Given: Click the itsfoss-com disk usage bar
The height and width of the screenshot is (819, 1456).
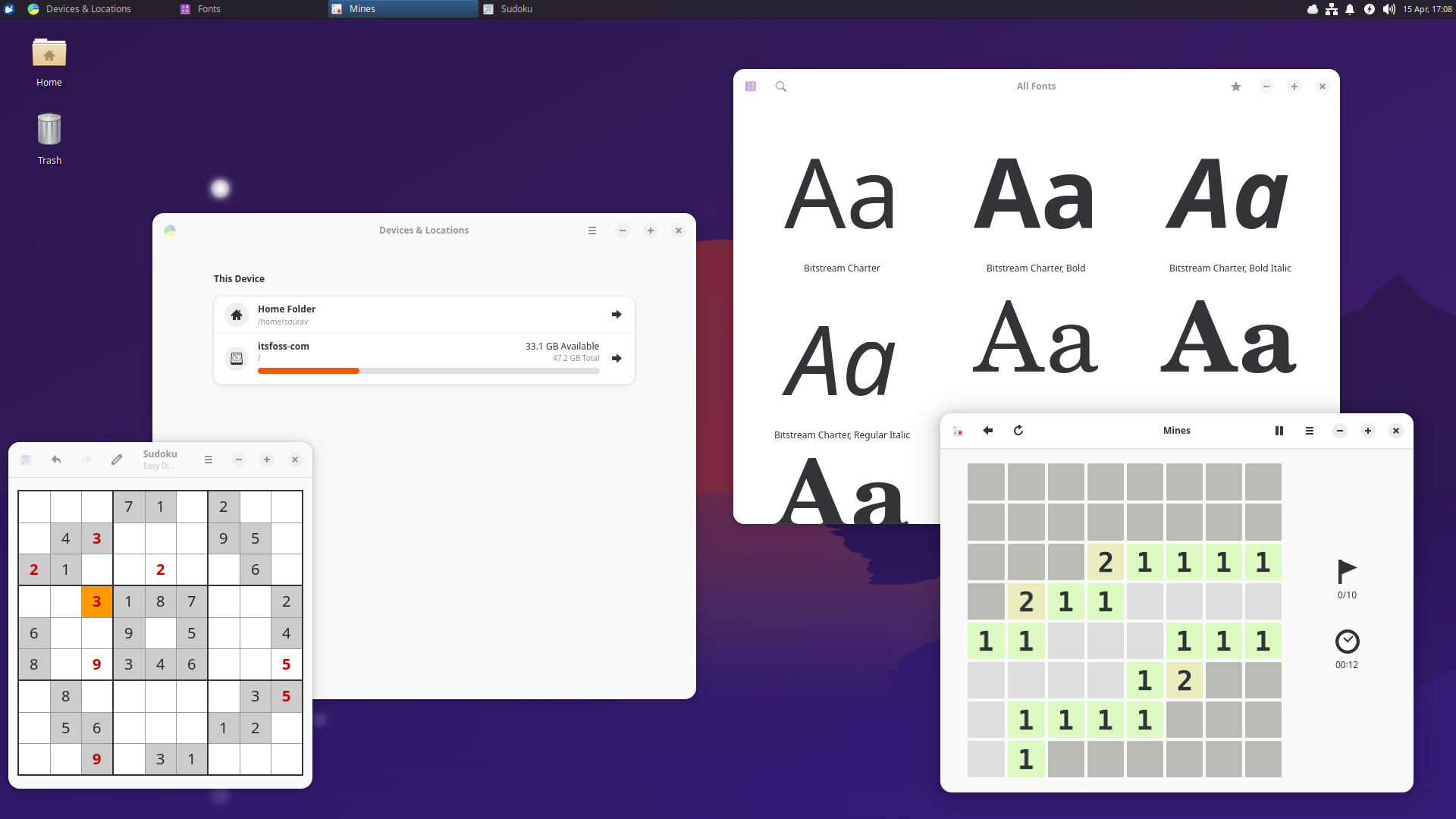Looking at the screenshot, I should 428,371.
